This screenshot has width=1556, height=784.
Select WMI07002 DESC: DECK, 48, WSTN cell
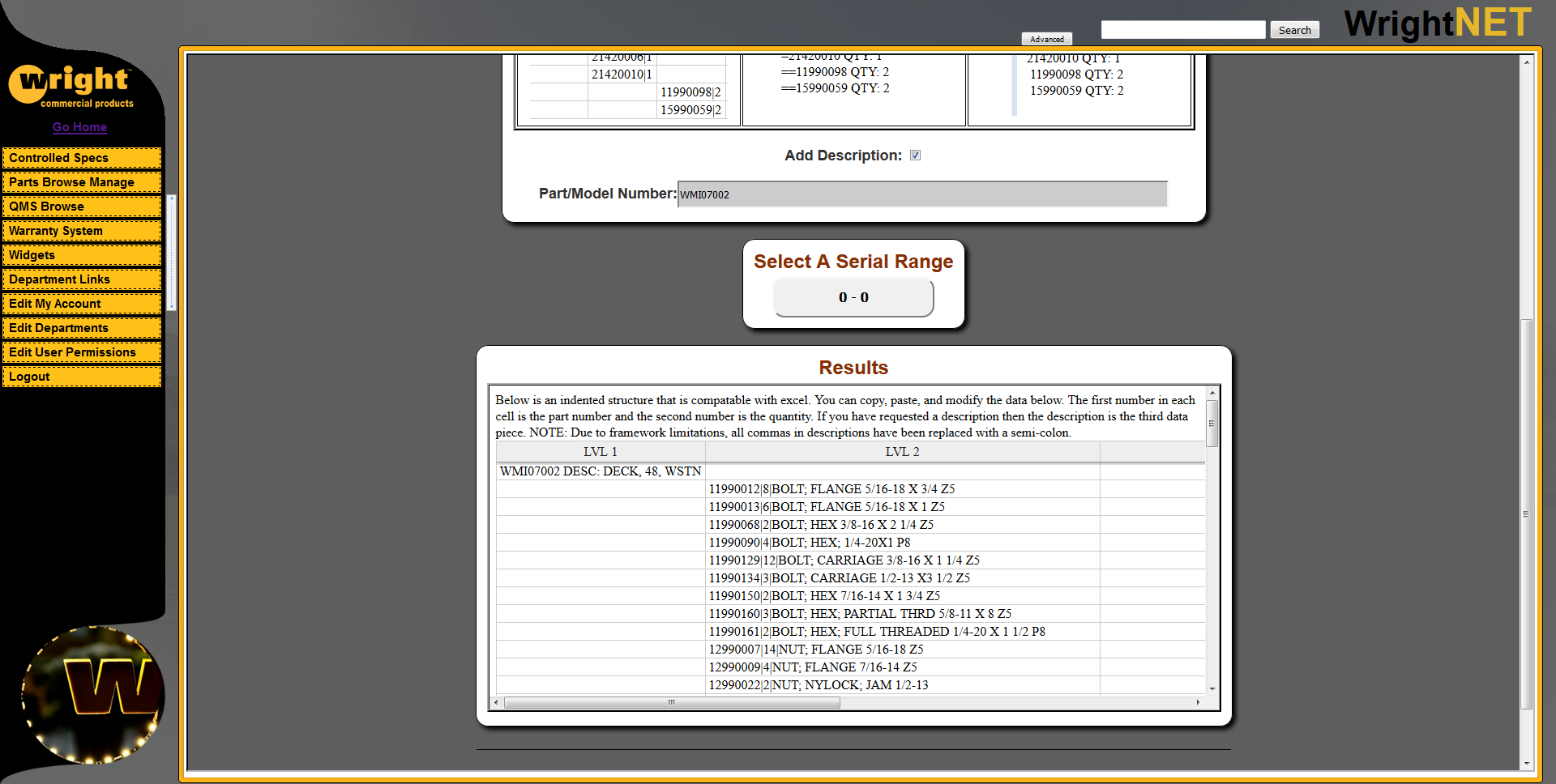coord(600,471)
